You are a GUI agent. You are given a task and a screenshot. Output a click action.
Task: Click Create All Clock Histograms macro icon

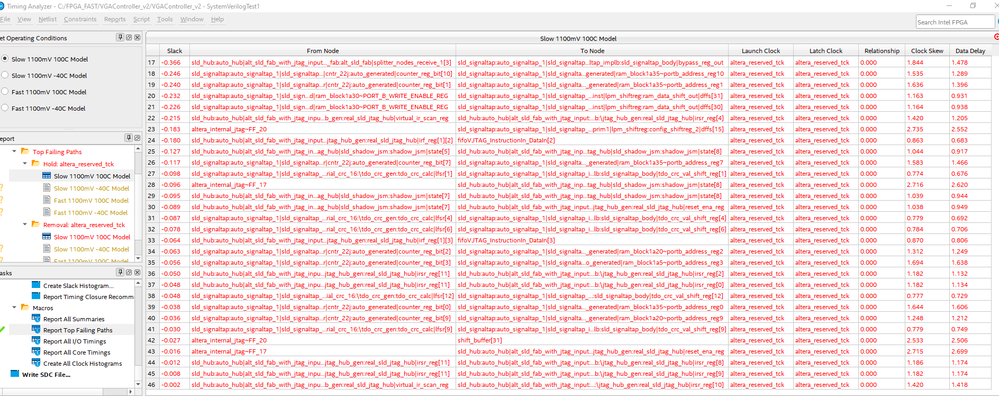pos(36,363)
